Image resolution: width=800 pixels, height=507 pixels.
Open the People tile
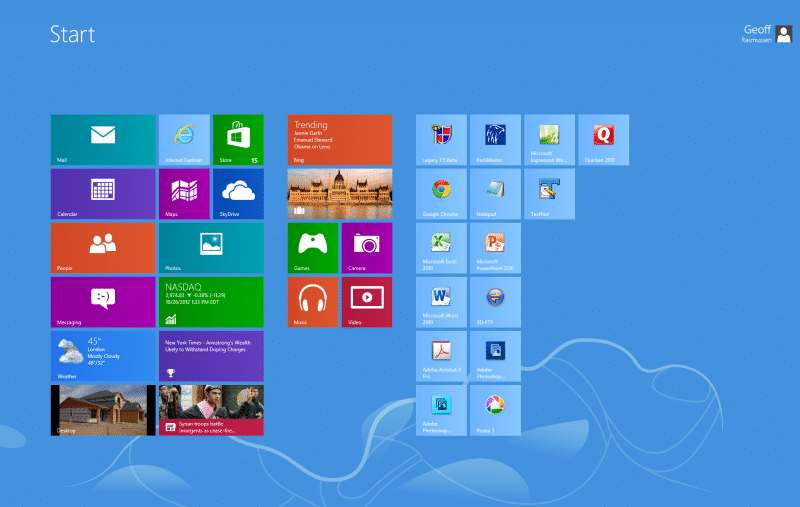(x=103, y=248)
